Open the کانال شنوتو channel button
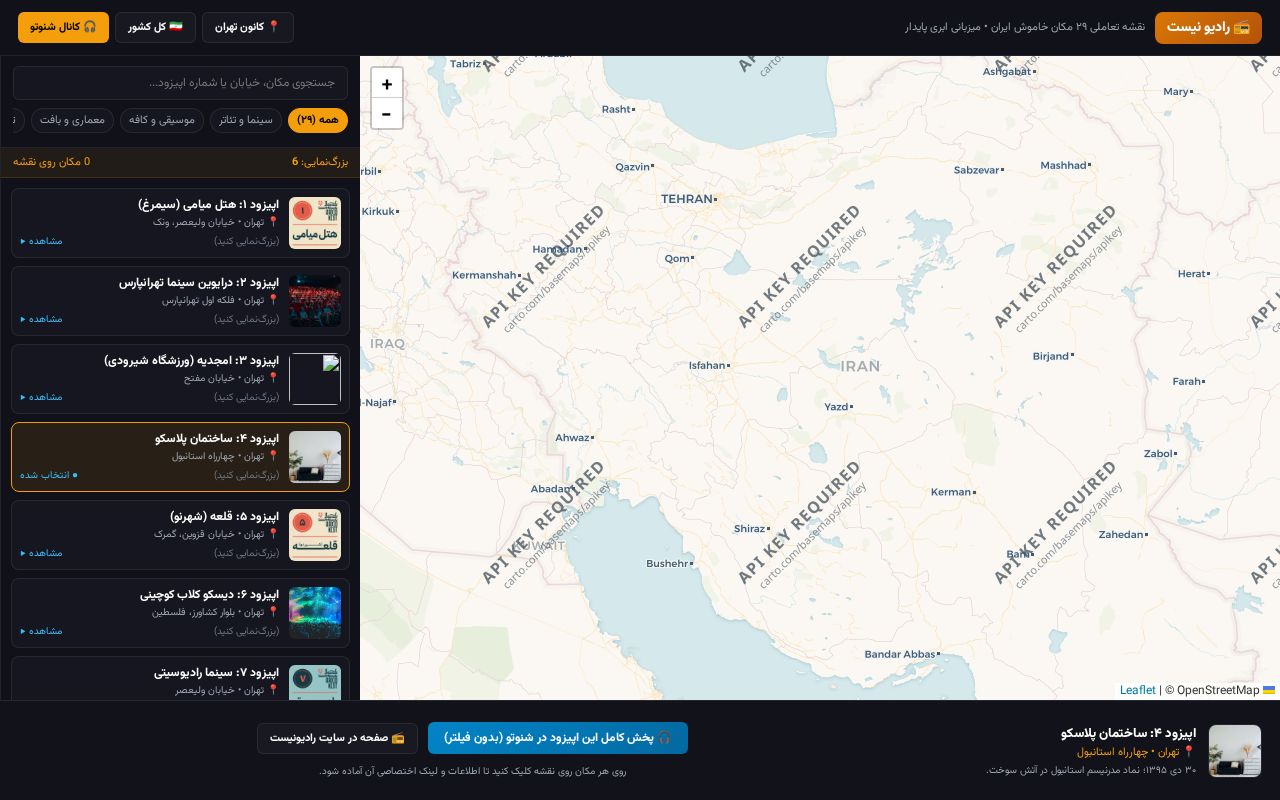The width and height of the screenshot is (1280, 800). [x=63, y=27]
